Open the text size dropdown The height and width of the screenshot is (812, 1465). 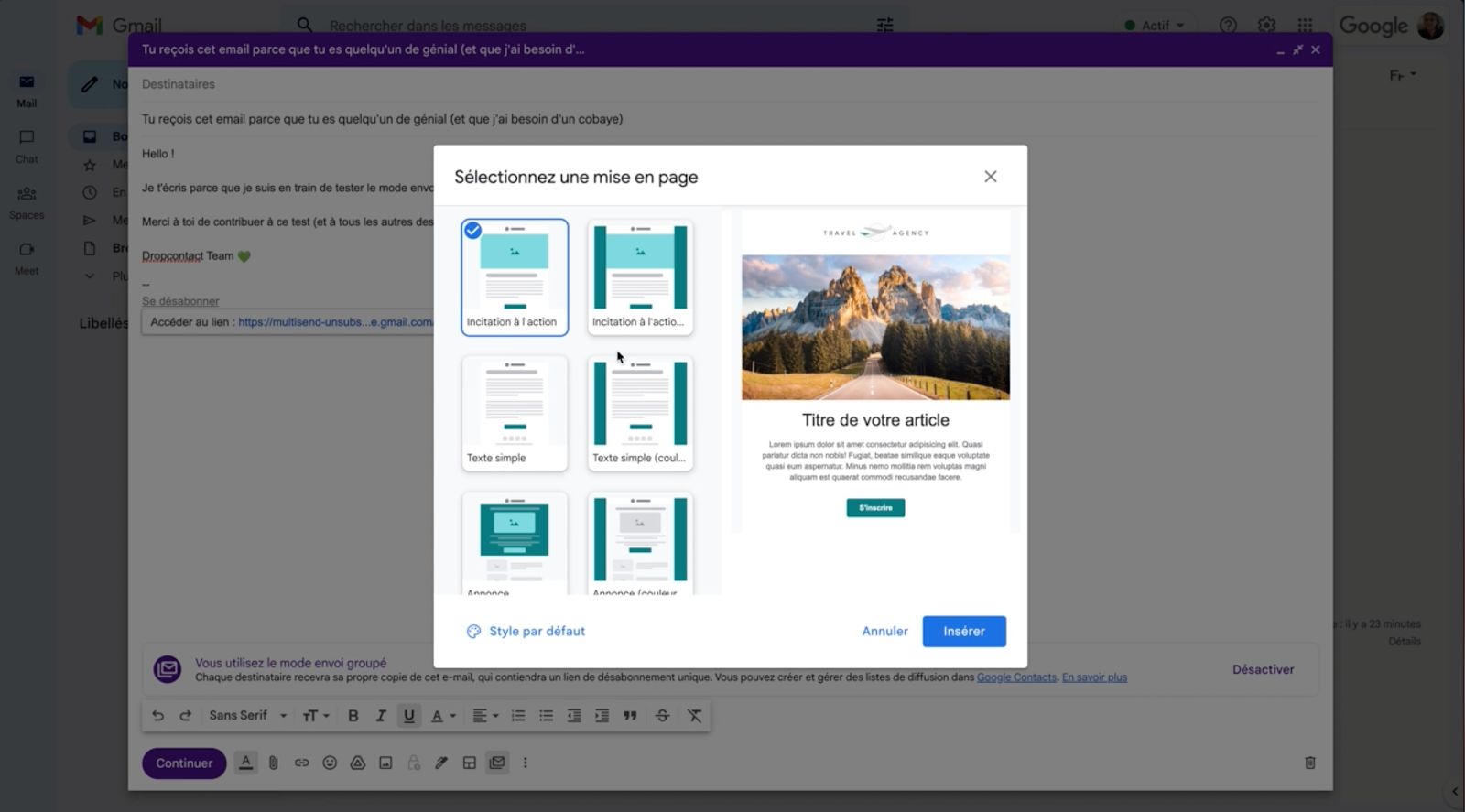coord(316,716)
